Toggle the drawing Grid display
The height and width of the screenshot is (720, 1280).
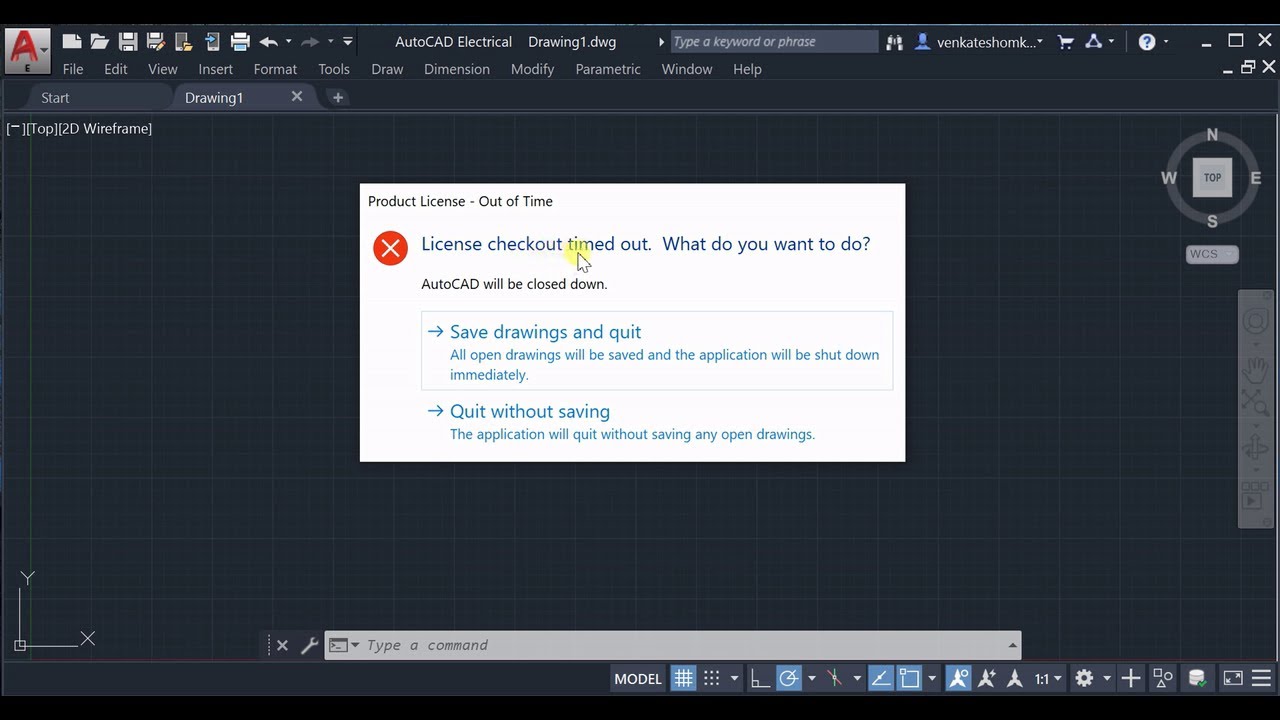point(683,679)
